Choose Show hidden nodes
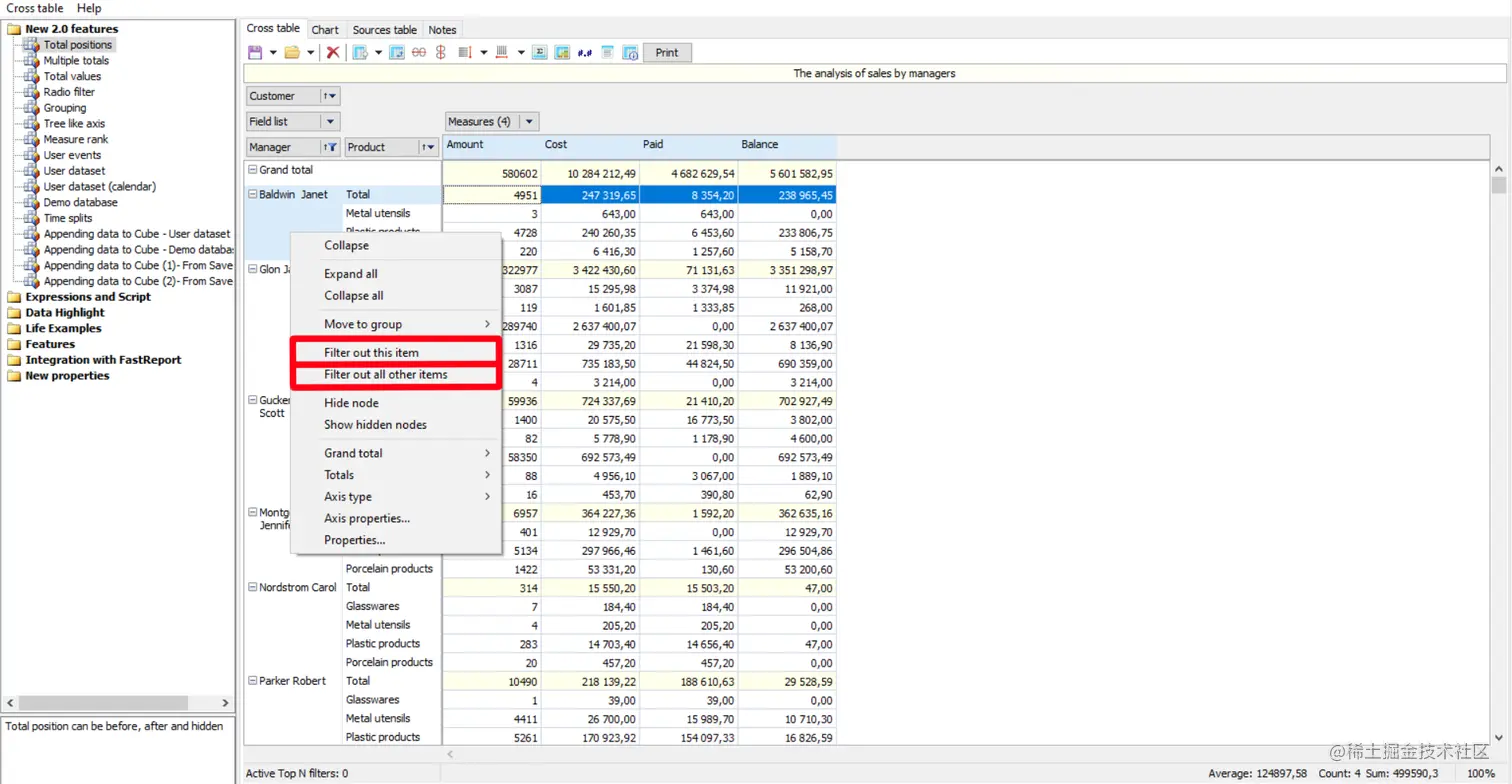 [396, 425]
